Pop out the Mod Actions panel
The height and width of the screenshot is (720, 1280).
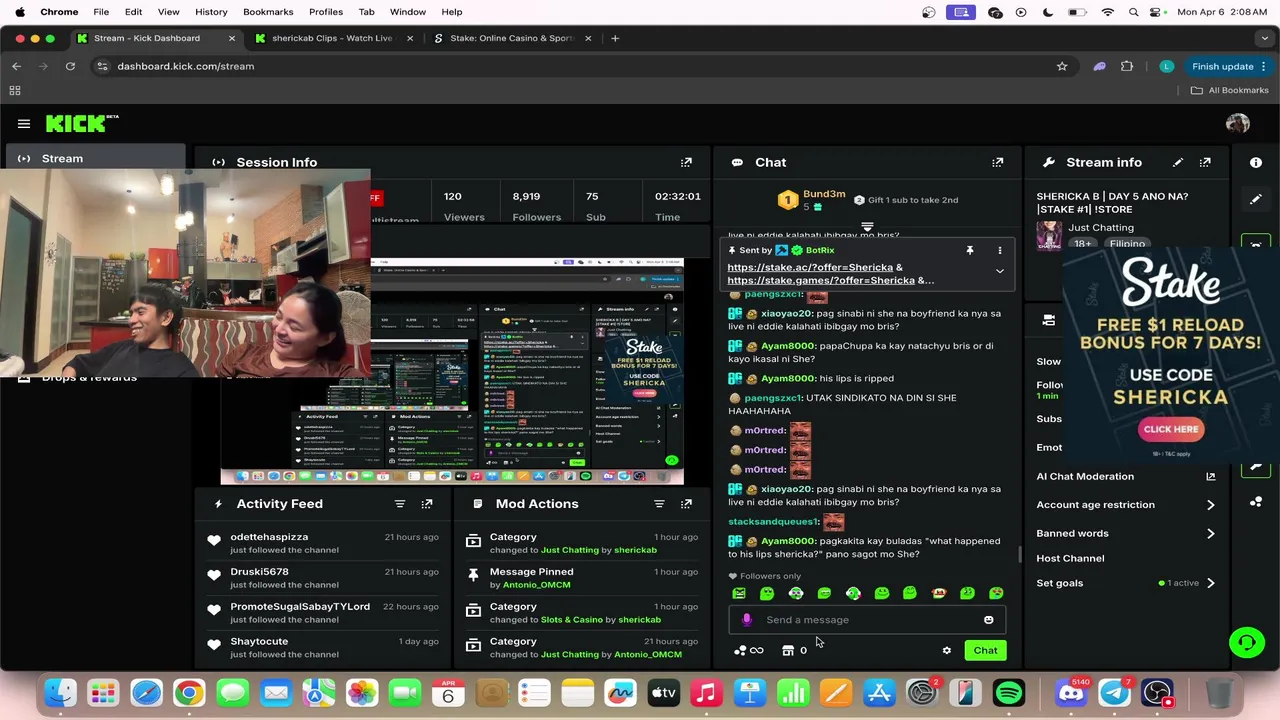click(686, 504)
